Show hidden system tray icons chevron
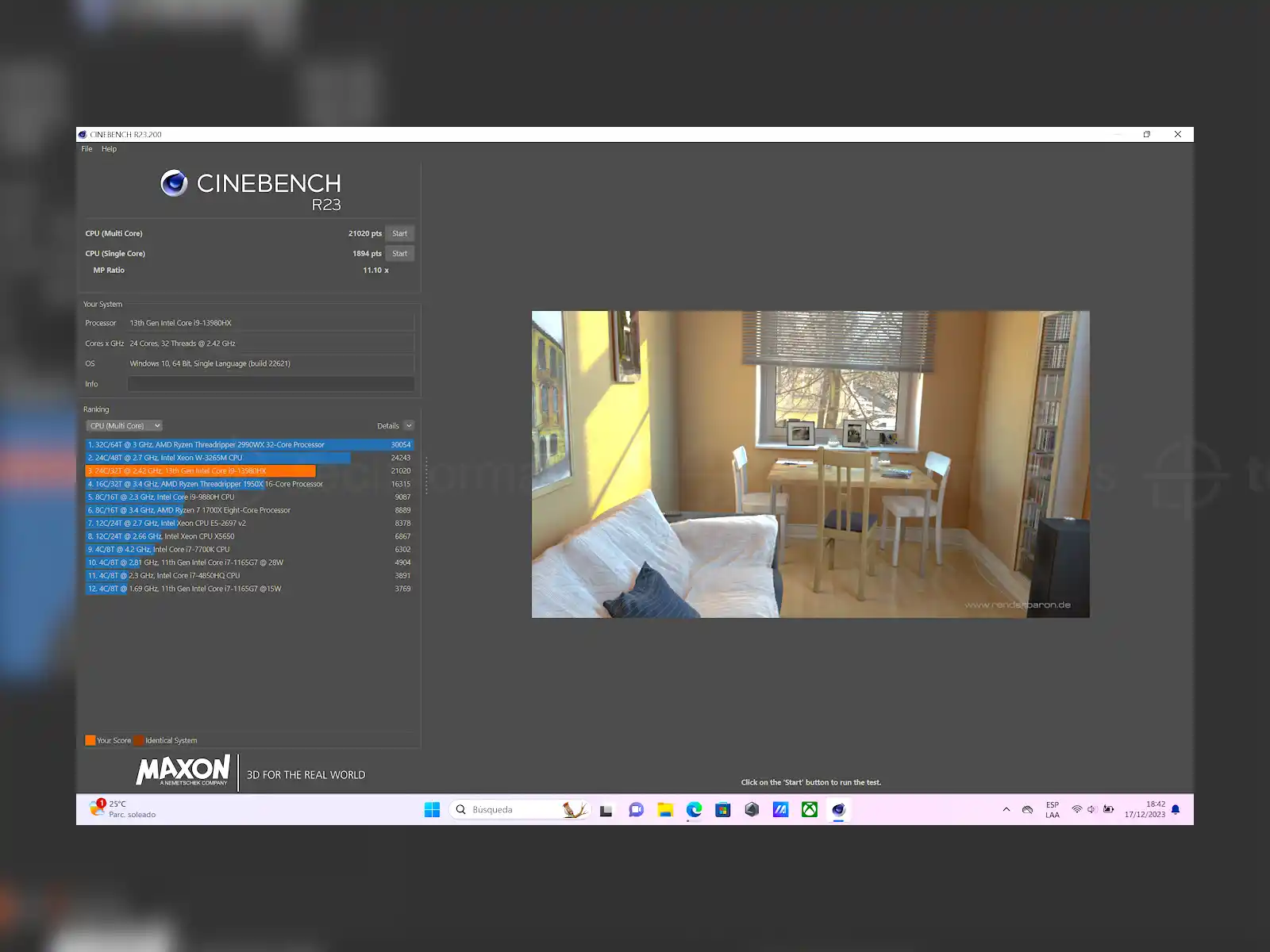The image size is (1270, 952). tap(1006, 809)
